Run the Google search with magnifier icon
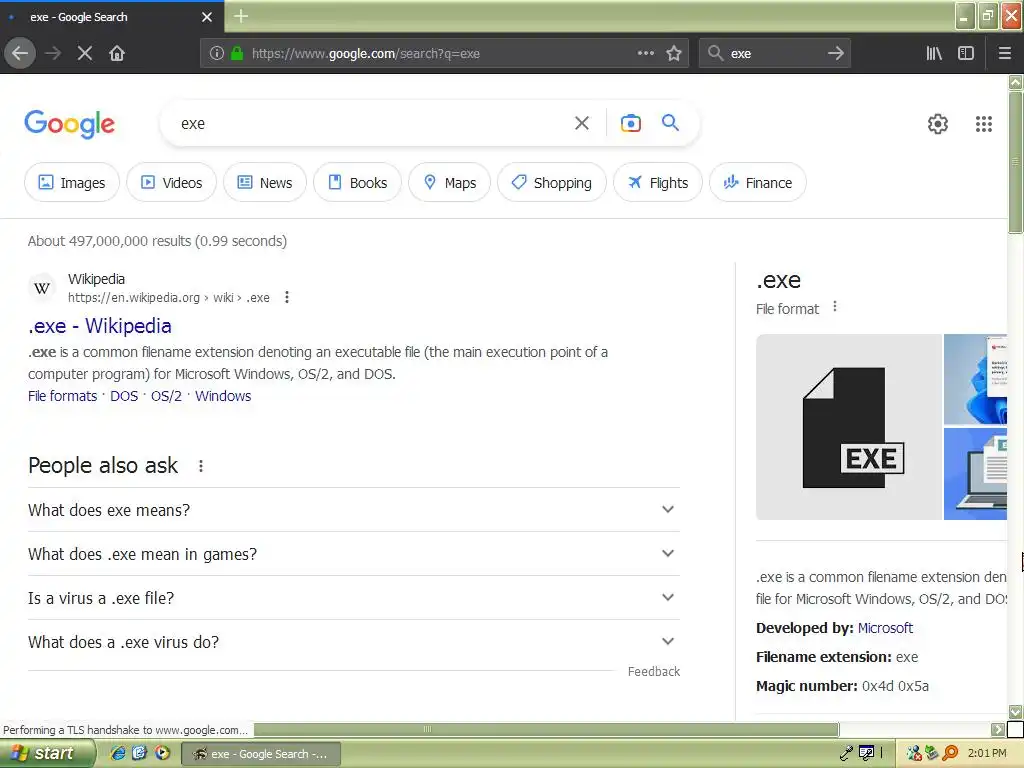Viewport: 1024px width, 768px height. coord(670,122)
